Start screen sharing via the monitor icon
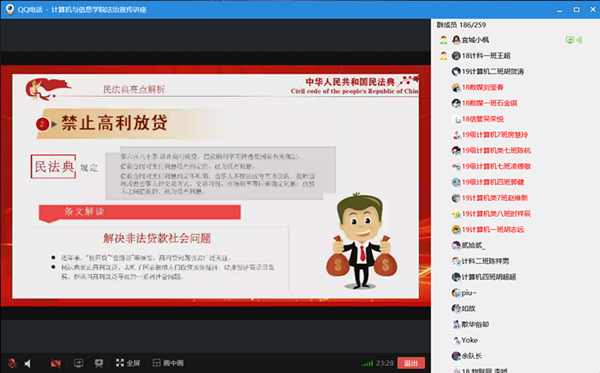Image resolution: width=600 pixels, height=373 pixels. [x=78, y=363]
